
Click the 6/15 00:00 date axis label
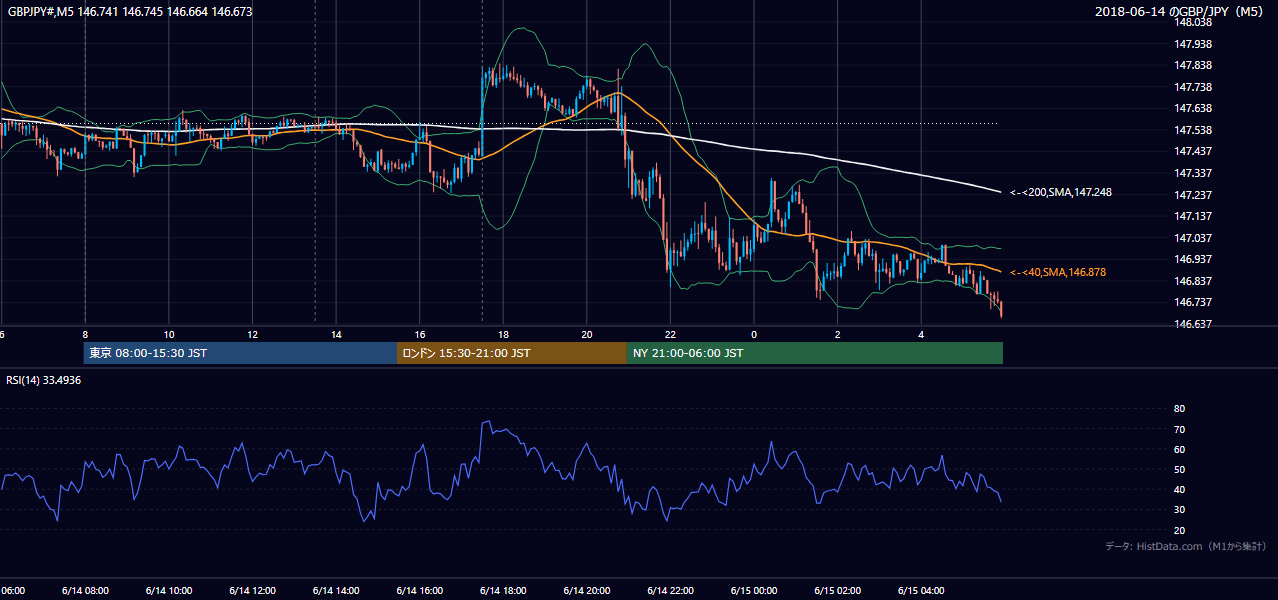tap(754, 590)
